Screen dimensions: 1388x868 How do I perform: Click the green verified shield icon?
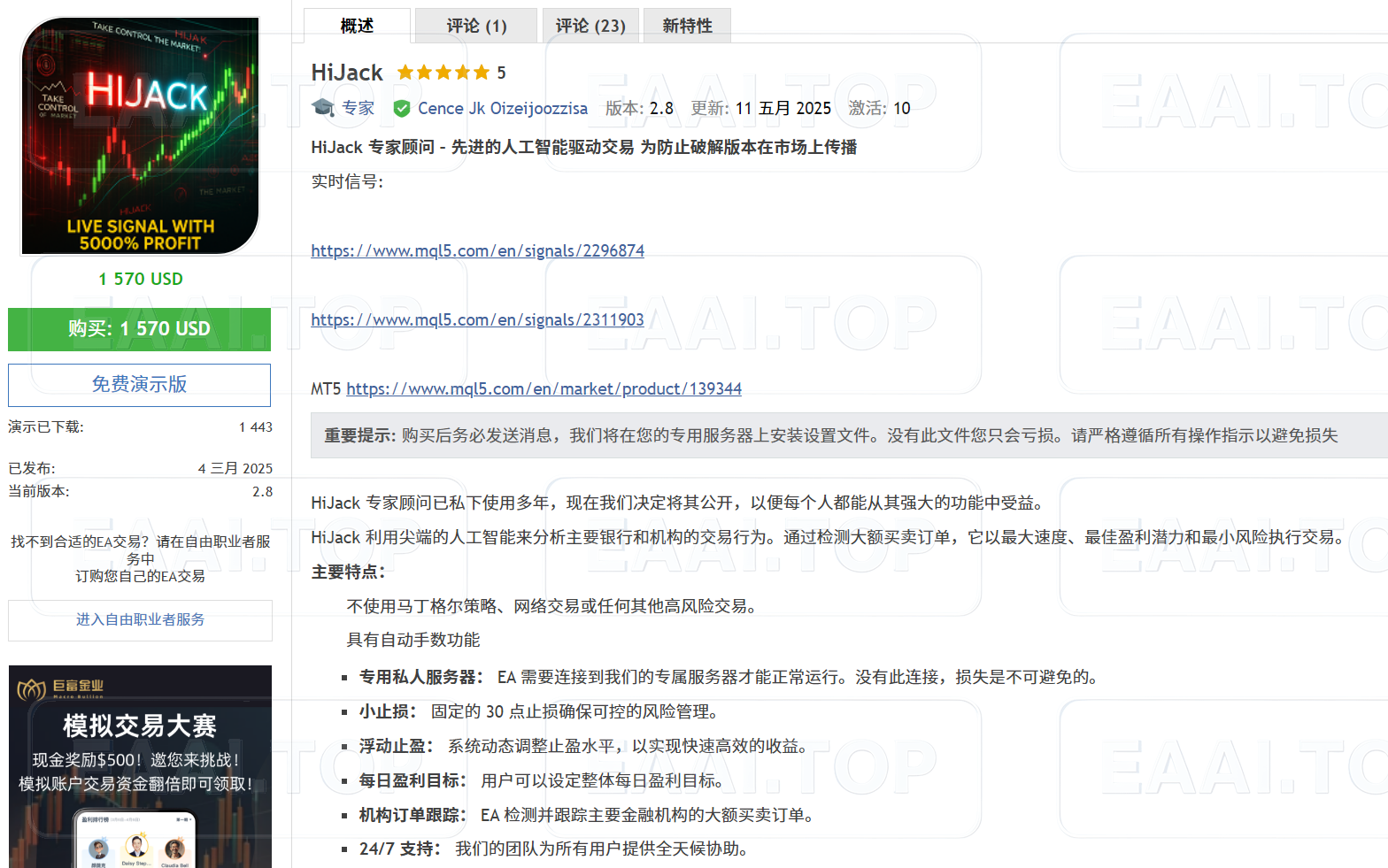tap(402, 108)
